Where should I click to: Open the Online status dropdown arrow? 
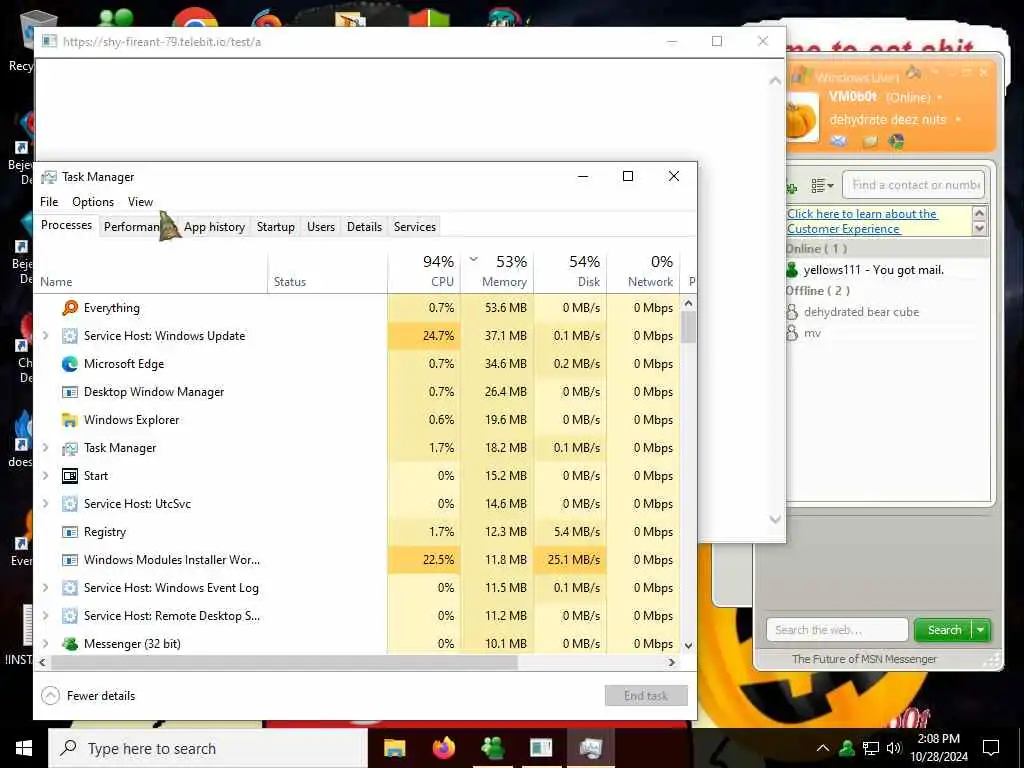(x=940, y=97)
